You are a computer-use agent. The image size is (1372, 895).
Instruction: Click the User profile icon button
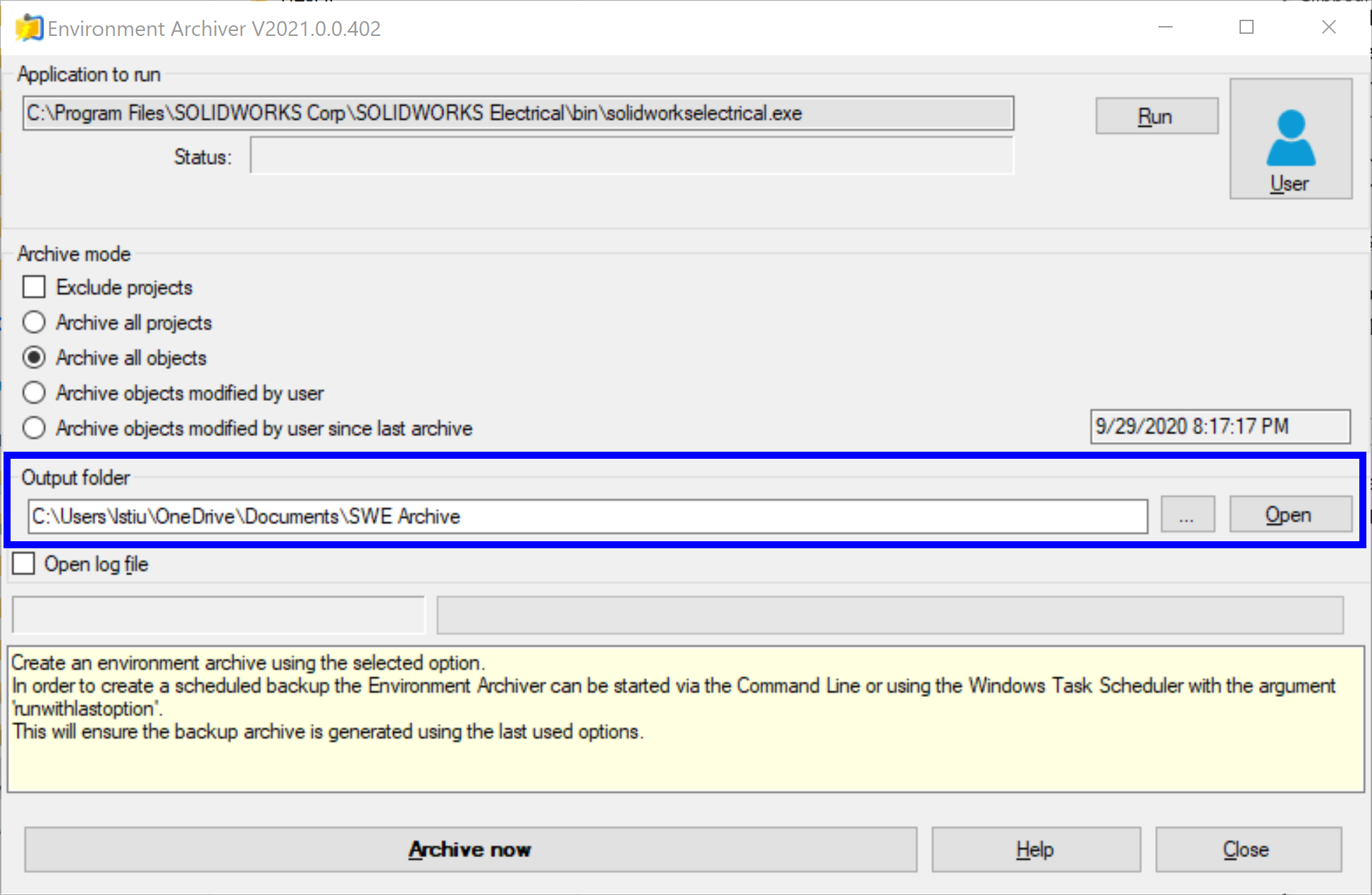pyautogui.click(x=1290, y=140)
